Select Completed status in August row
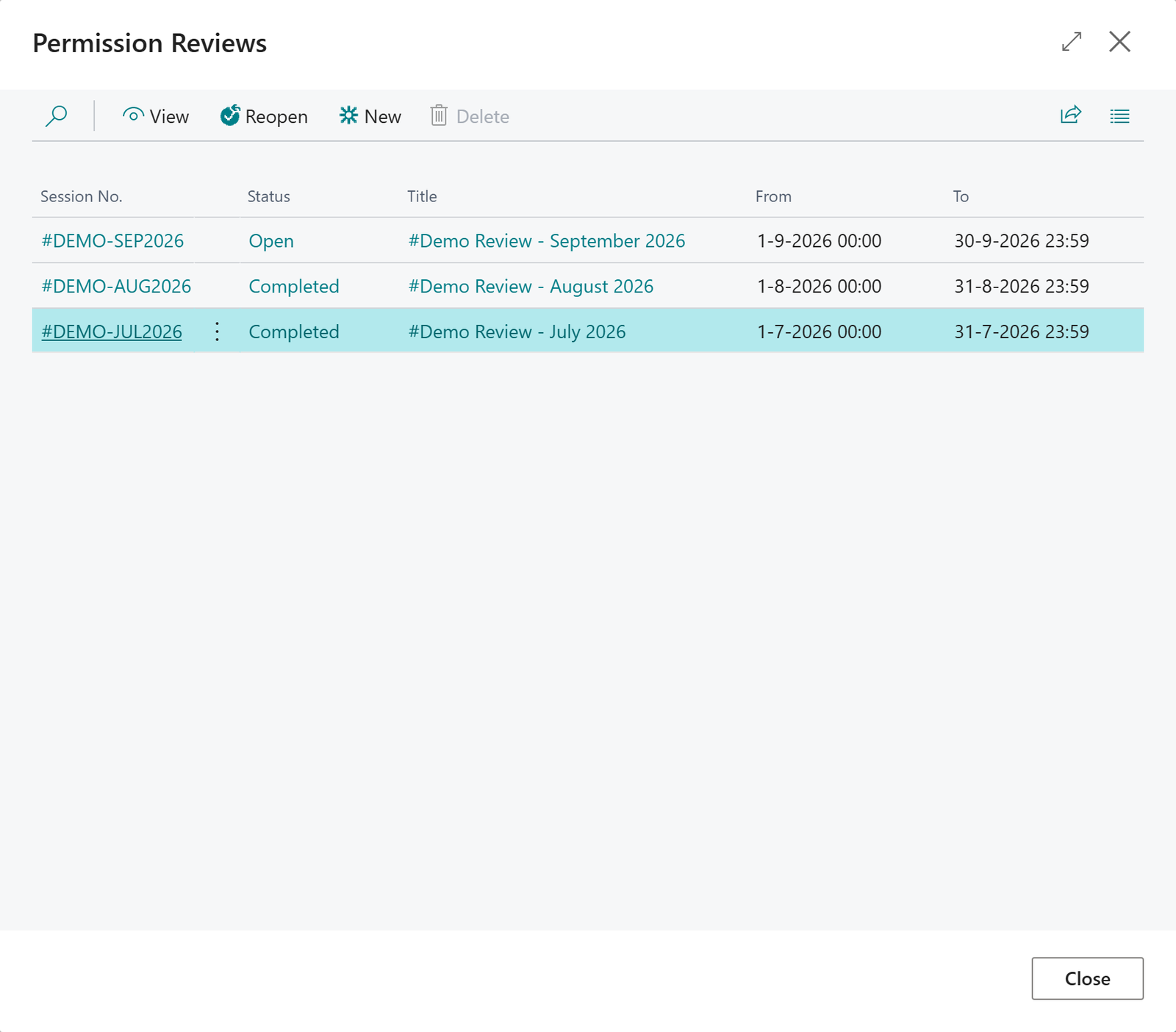 click(x=294, y=287)
